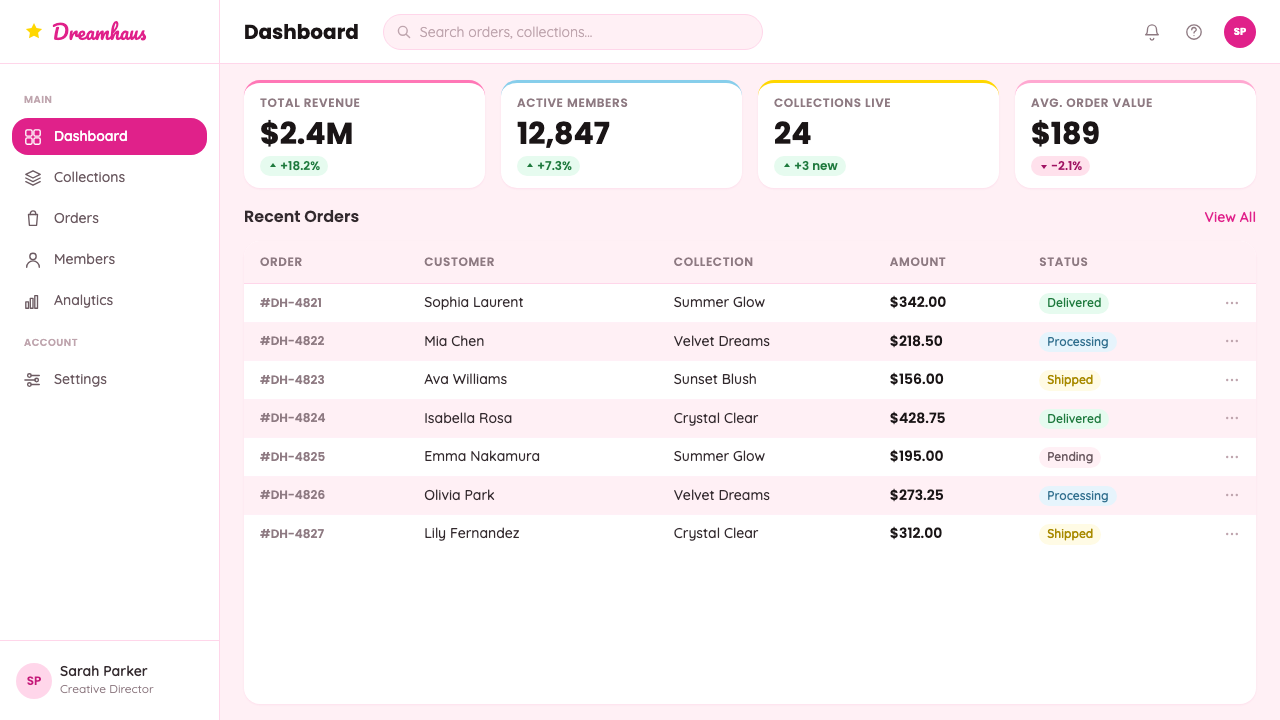The height and width of the screenshot is (720, 1280).
Task: Click the ORDER column header
Action: [x=281, y=262]
